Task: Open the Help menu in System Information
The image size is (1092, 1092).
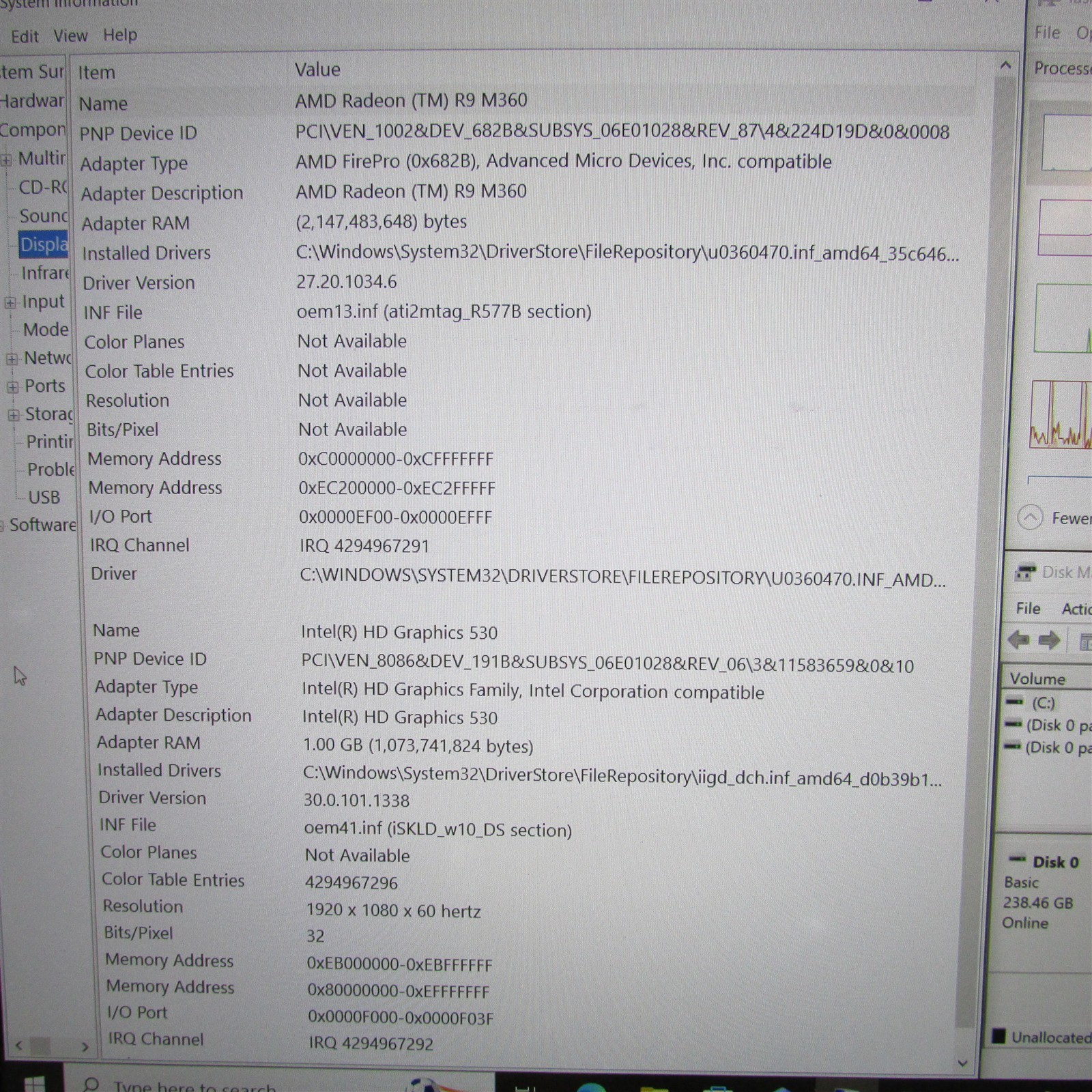Action: 120,35
